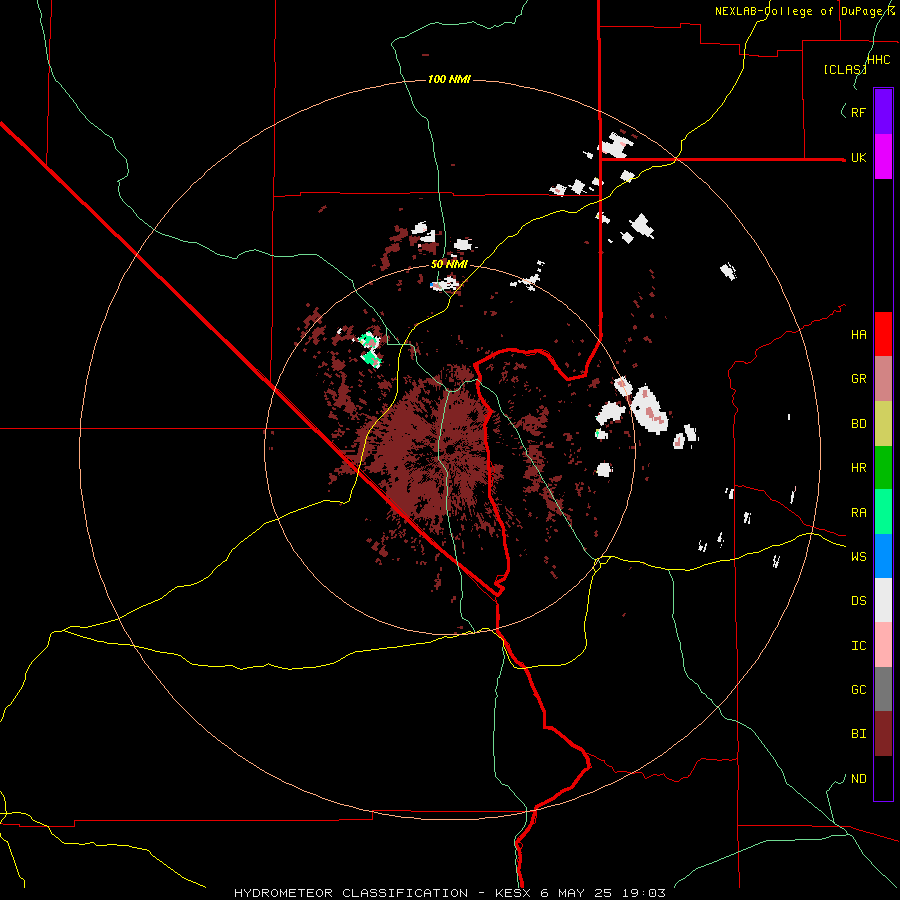Click the 'WS' legend label
Screen dimensions: 900x900
(x=858, y=557)
